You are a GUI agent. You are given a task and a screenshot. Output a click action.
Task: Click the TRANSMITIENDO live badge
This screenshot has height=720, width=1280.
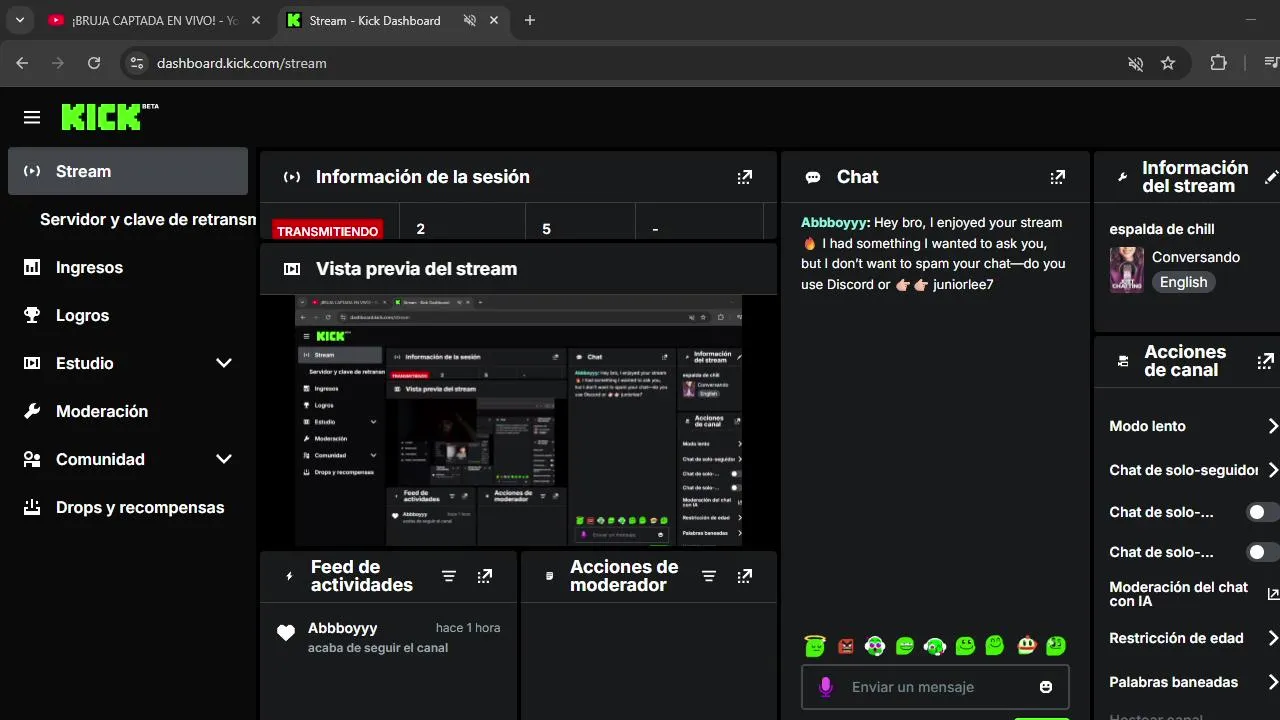[x=327, y=231]
